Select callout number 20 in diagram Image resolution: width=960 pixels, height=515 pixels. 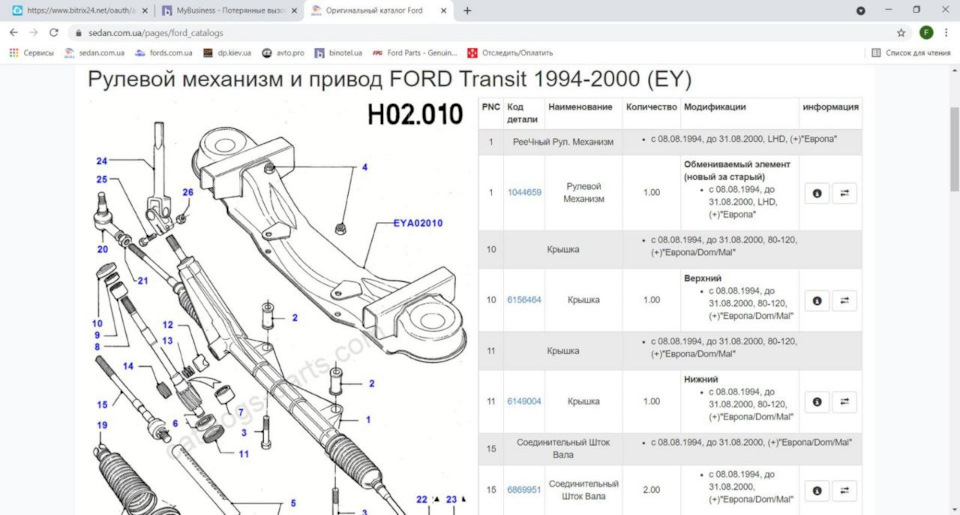coord(102,249)
